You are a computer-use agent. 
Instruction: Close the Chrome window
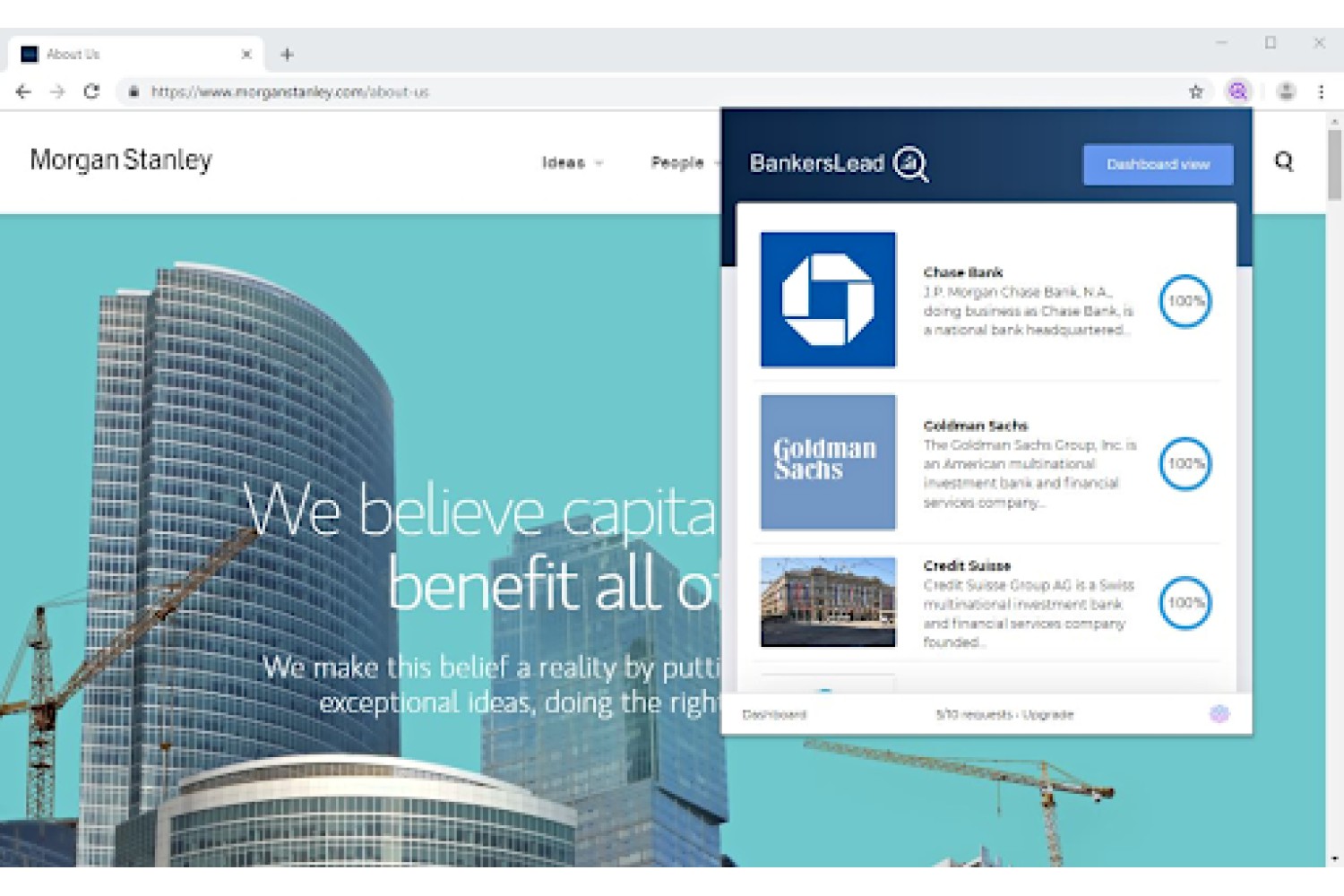point(1319,42)
